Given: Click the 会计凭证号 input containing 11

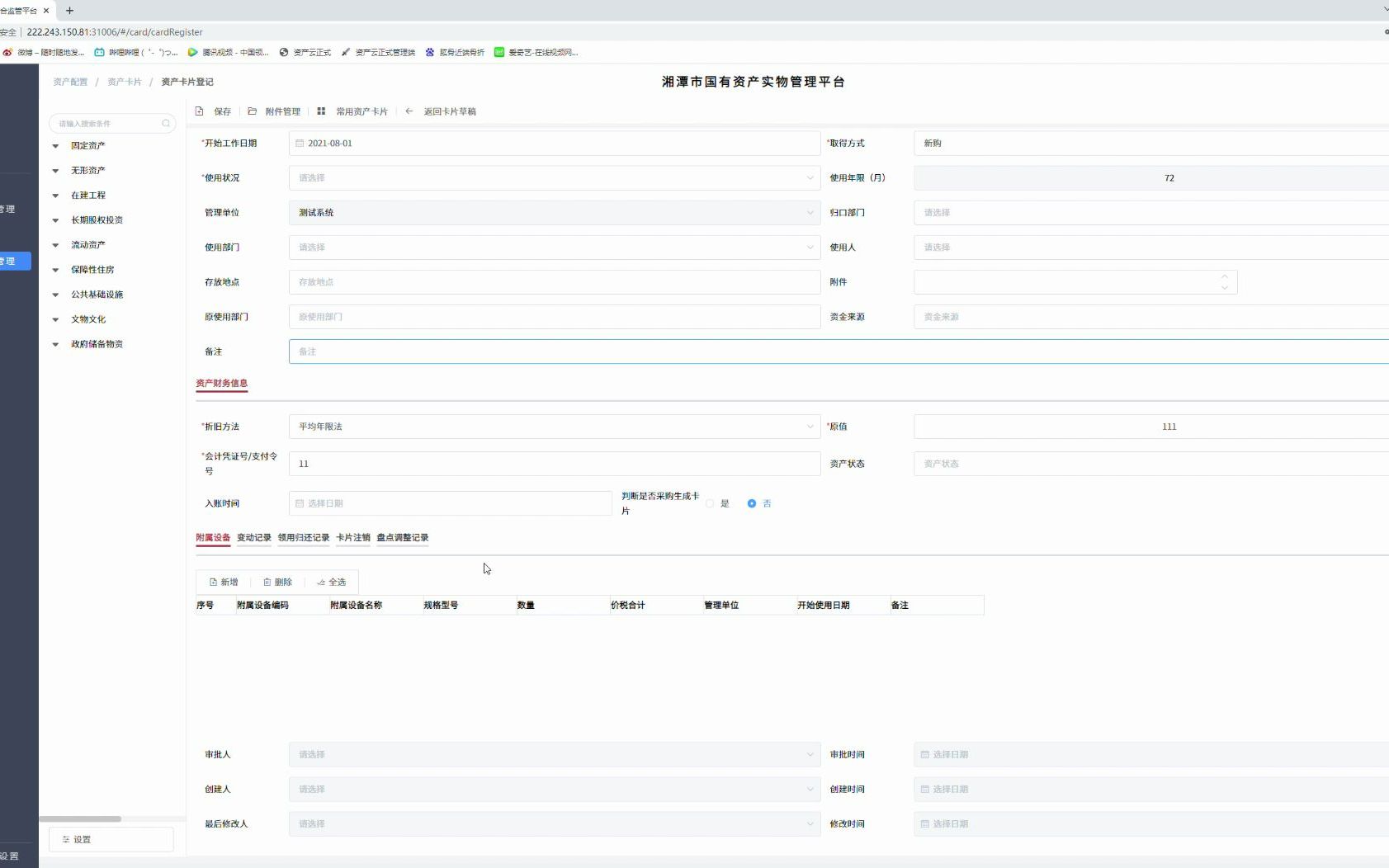Looking at the screenshot, I should click(x=555, y=464).
